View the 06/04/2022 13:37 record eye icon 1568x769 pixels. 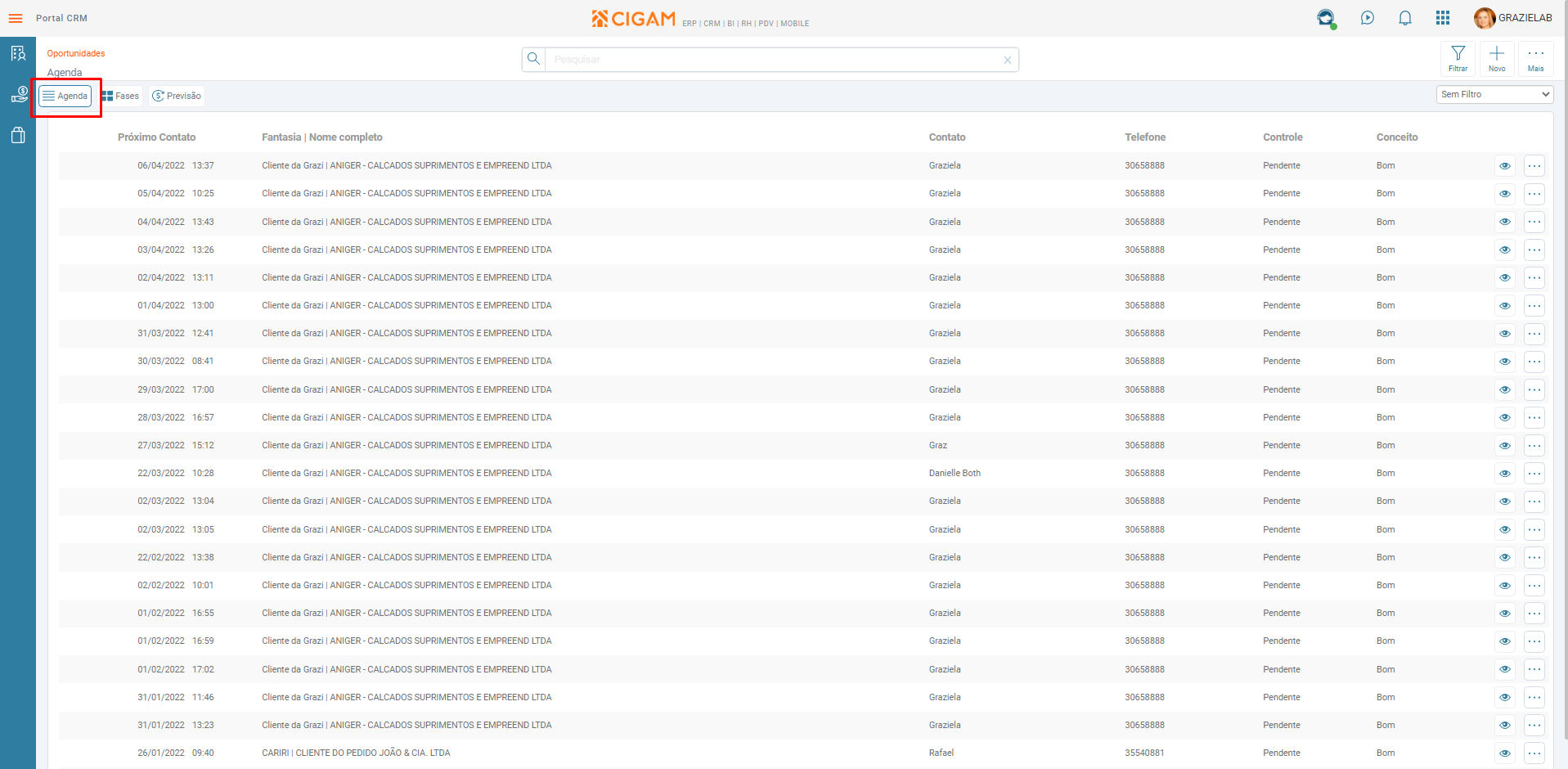click(x=1505, y=166)
